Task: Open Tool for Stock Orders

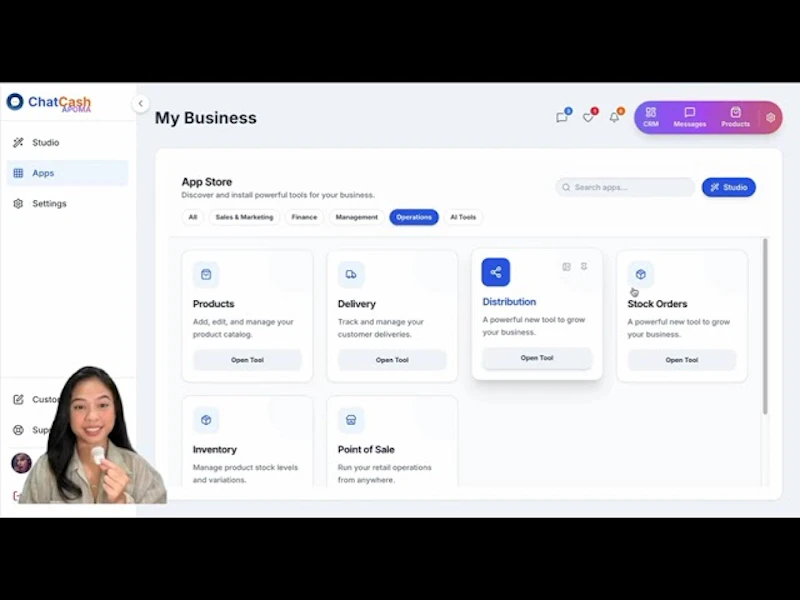Action: pos(682,360)
